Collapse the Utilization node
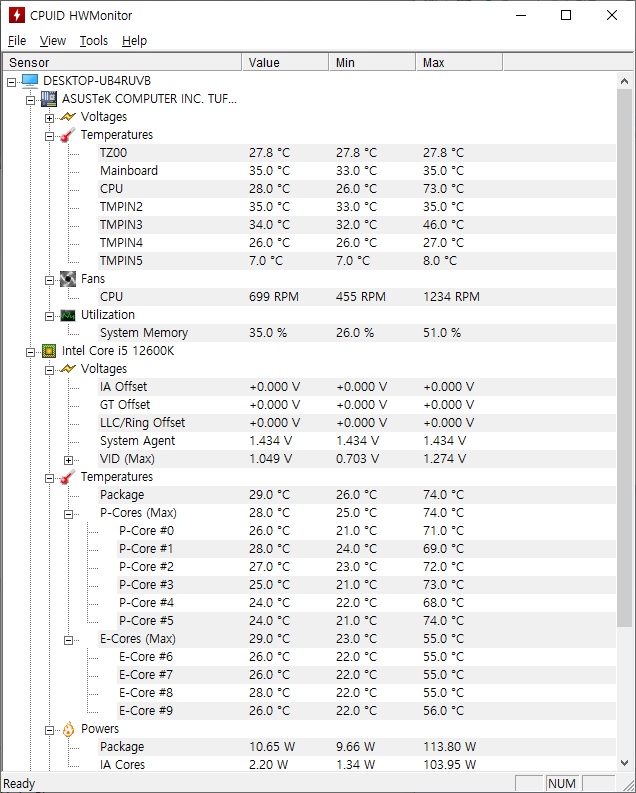 point(49,316)
